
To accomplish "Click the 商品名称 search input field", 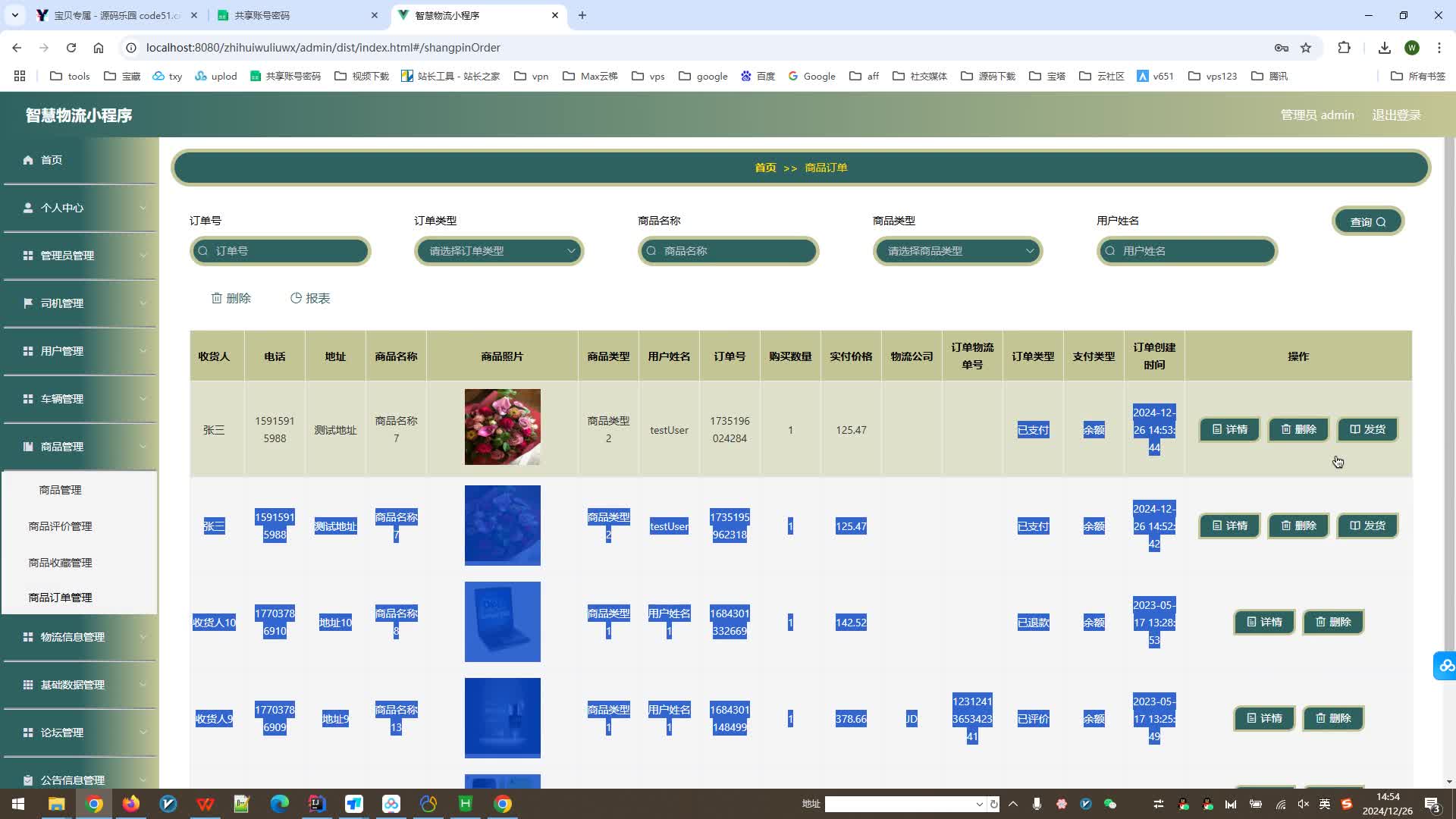I will pyautogui.click(x=728, y=251).
